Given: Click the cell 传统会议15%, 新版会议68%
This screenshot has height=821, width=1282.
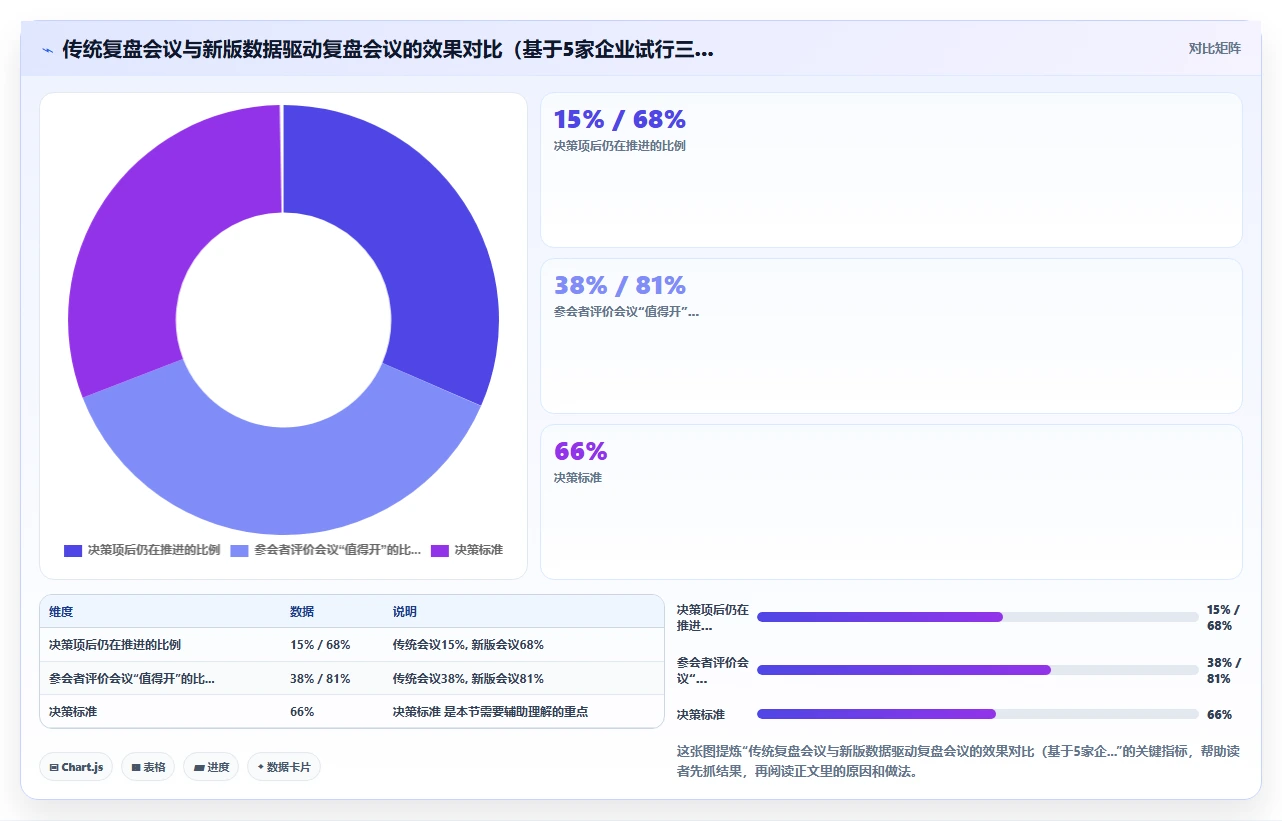Looking at the screenshot, I should point(468,645).
